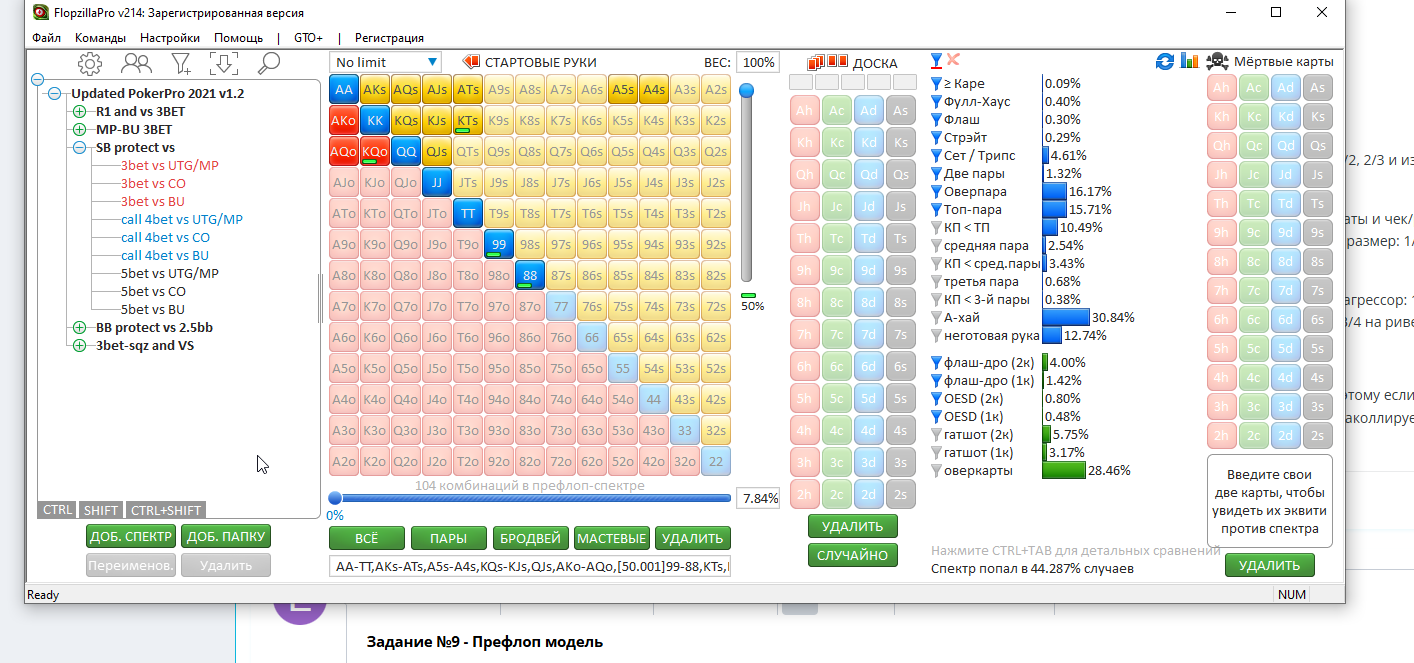Image resolution: width=1414 pixels, height=663 pixels.
Task: Toggle the filter funnel for Стрэйт
Action: click(937, 138)
